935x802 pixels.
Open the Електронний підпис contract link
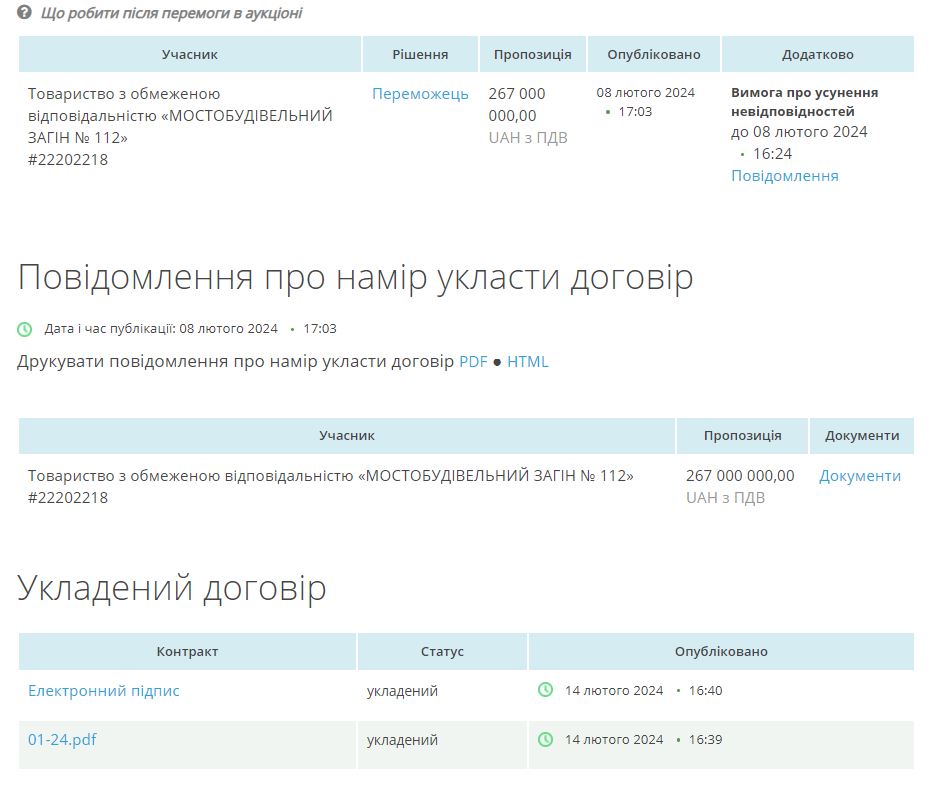coord(104,690)
